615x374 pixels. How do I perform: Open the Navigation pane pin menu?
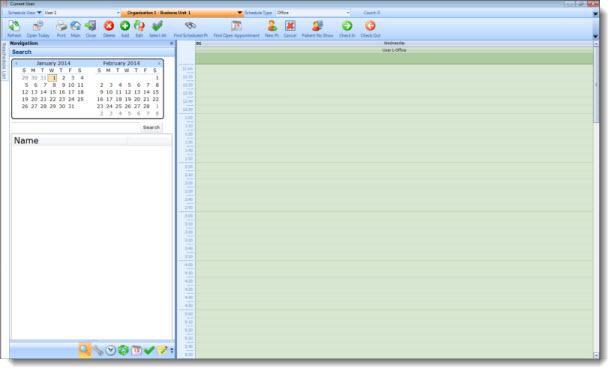(x=171, y=44)
